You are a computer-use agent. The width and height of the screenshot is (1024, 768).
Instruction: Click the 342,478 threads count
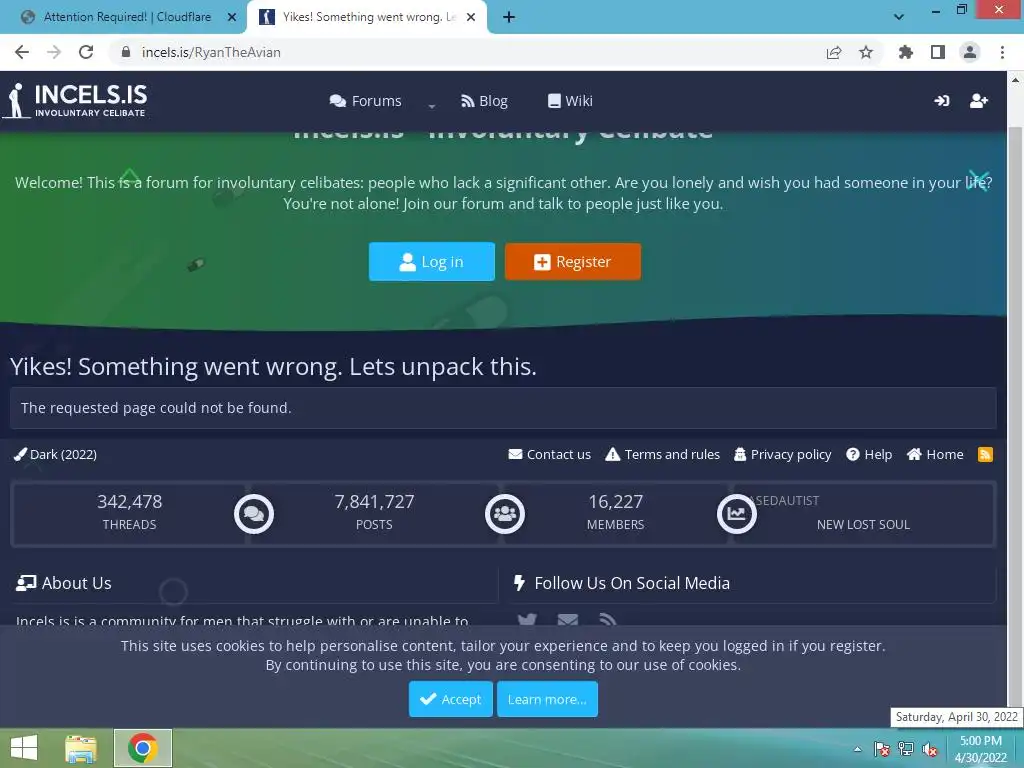coord(129,502)
